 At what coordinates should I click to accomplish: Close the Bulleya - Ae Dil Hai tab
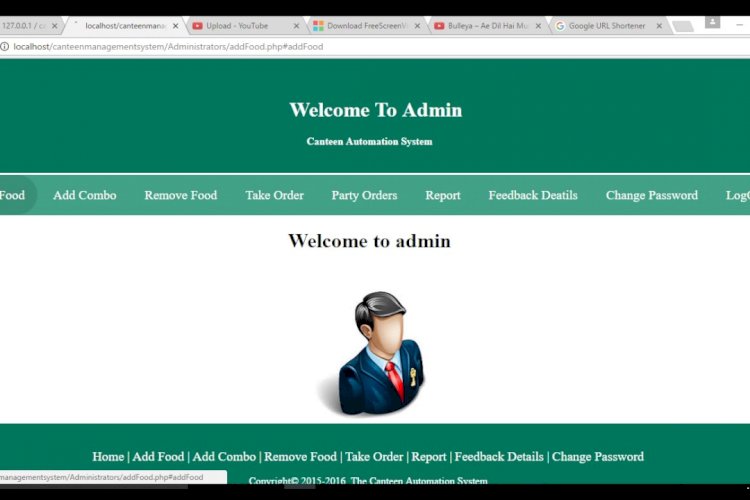point(538,26)
